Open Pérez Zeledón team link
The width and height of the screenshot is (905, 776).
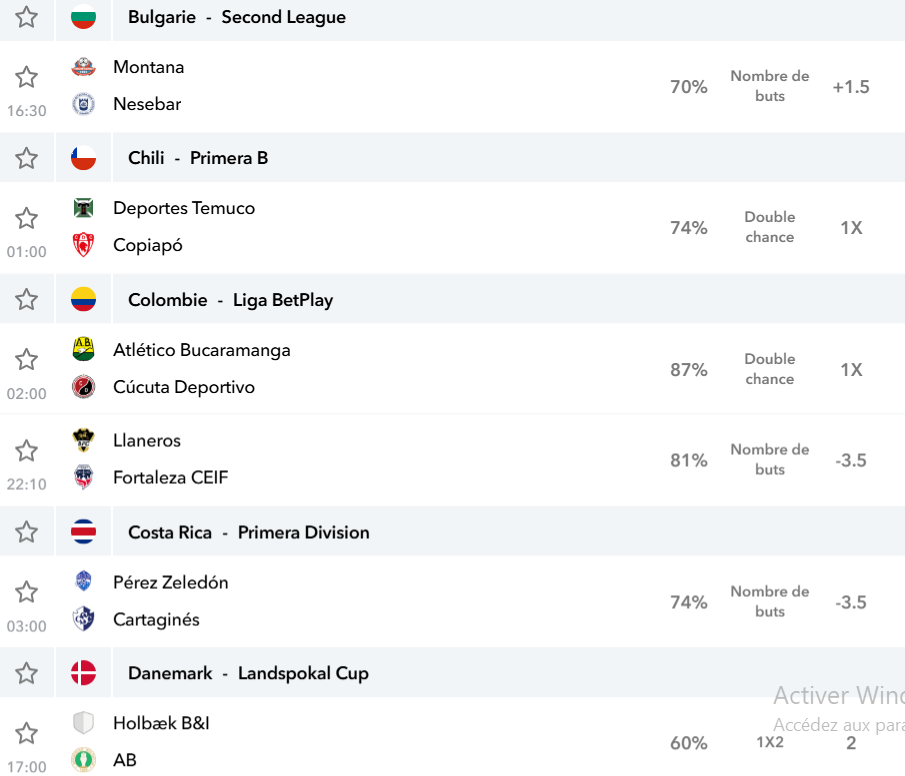tap(170, 582)
